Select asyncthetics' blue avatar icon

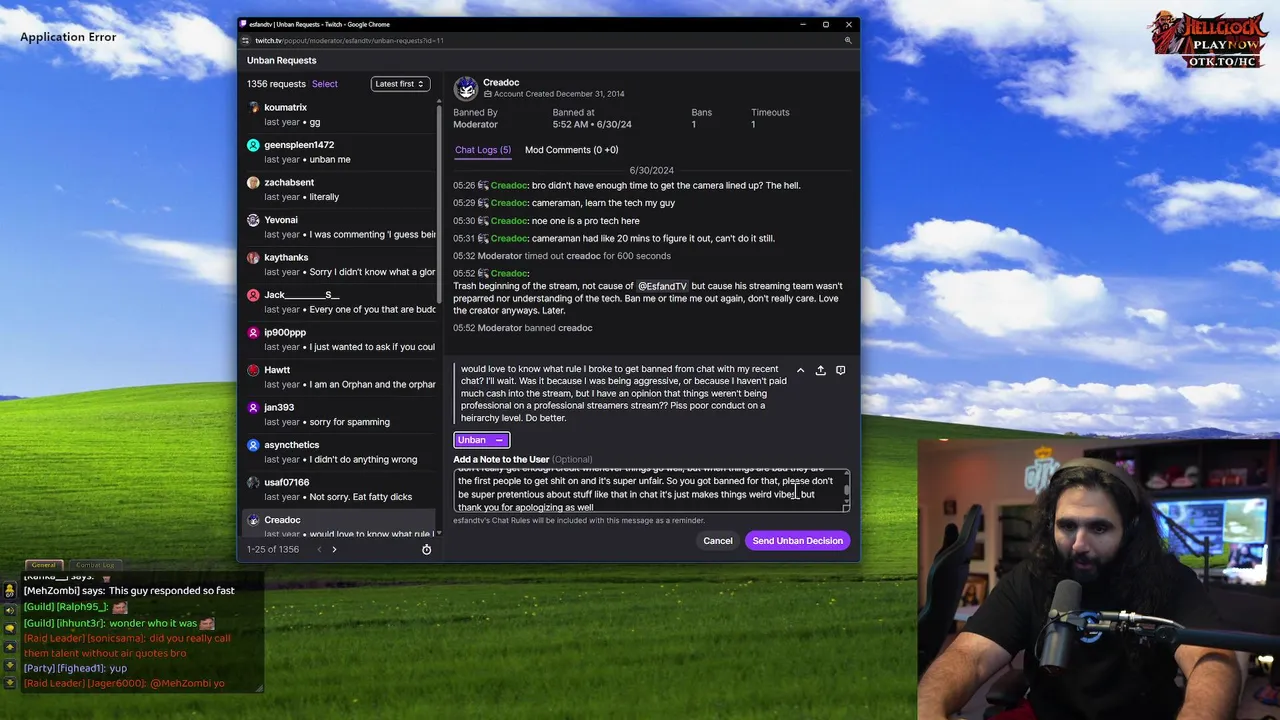click(253, 445)
